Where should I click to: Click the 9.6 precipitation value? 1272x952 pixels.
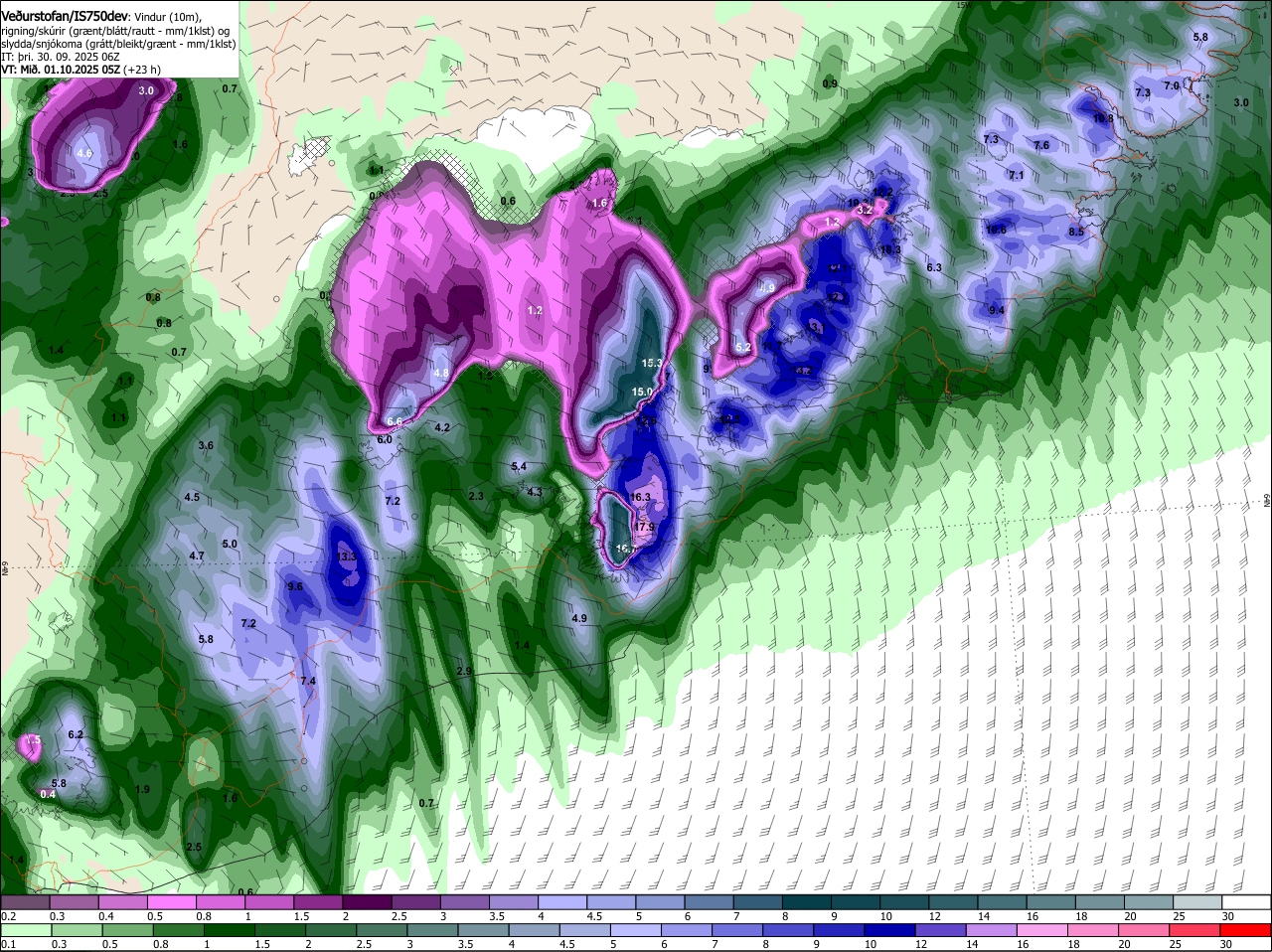tap(295, 587)
